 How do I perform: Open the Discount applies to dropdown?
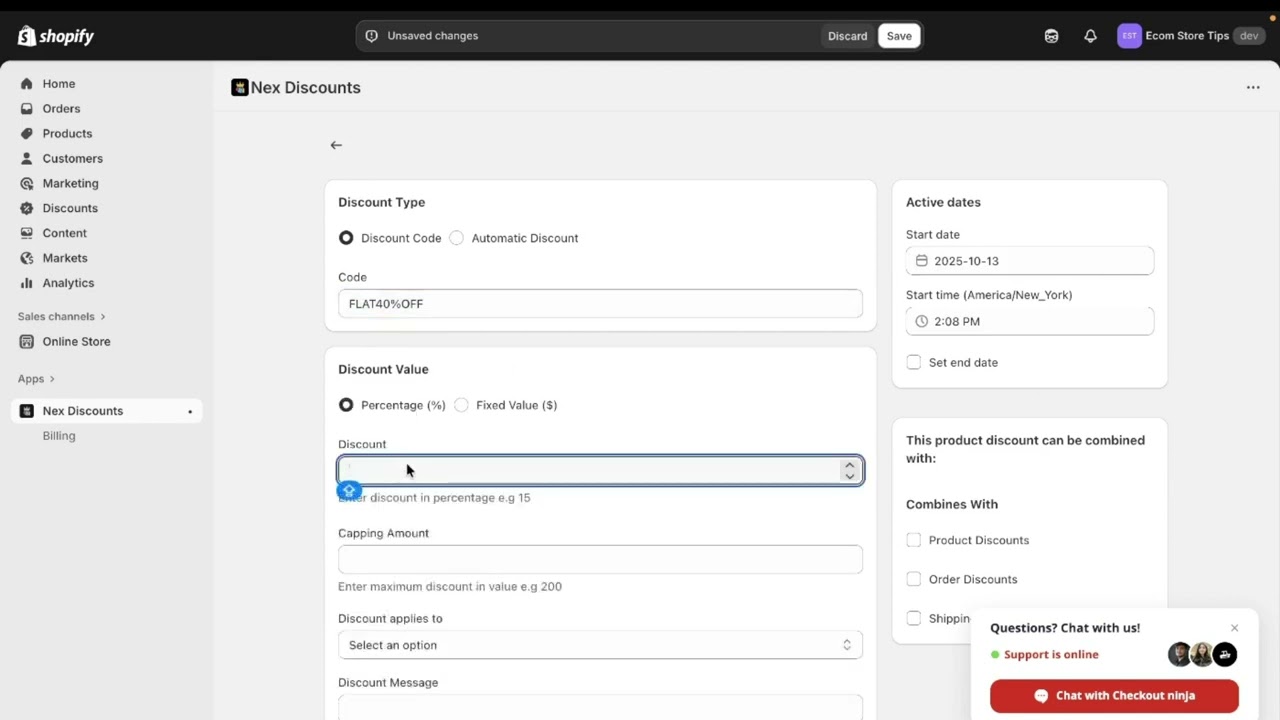tap(600, 645)
